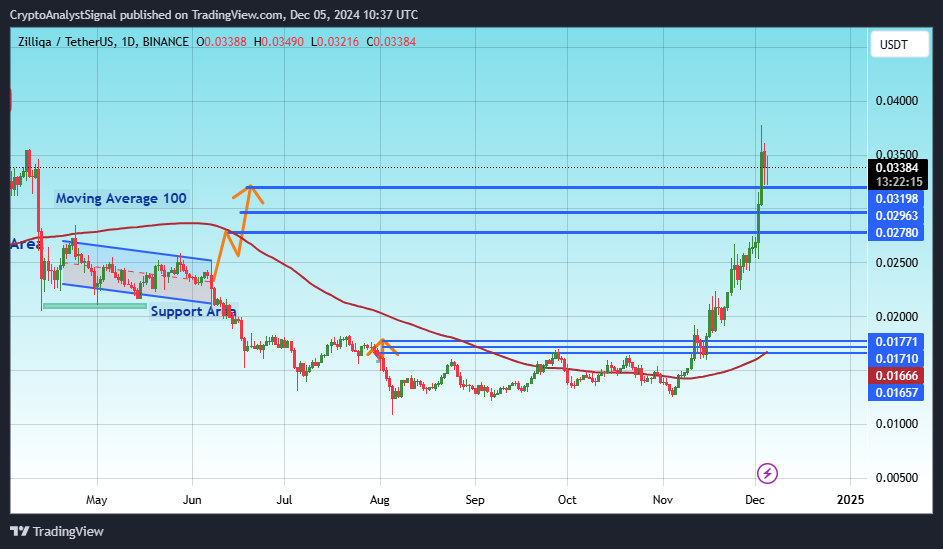Screen dimensions: 943x549
Task: Click the CryptoAnalystSignal publisher name
Action: coord(63,14)
